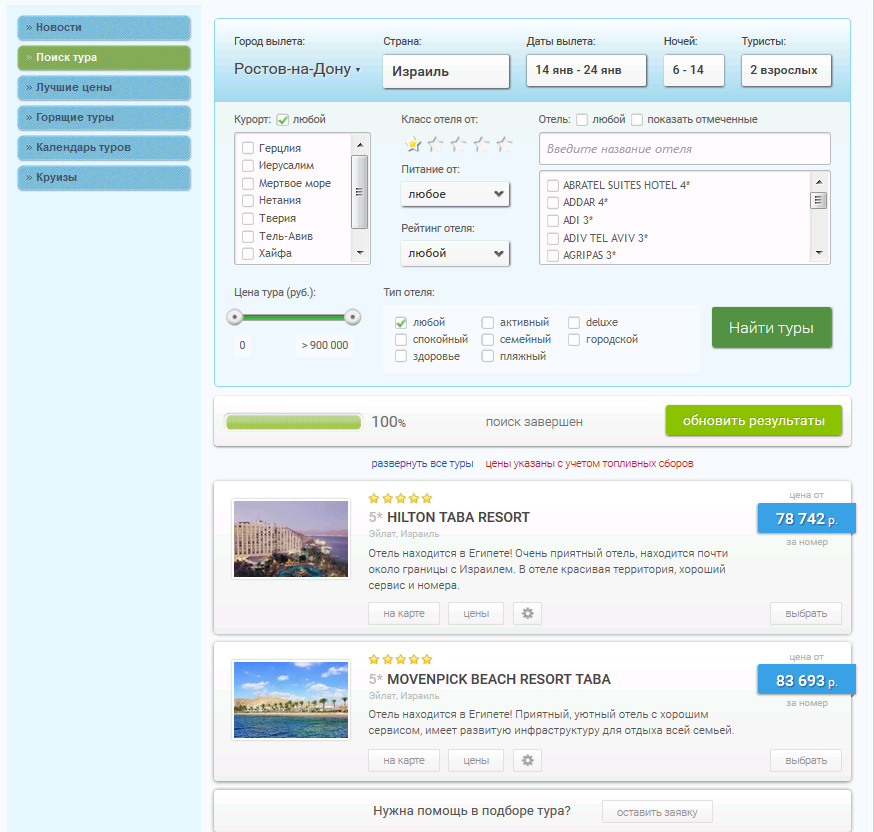
Task: Check the Хайфа resort
Action: coord(248,254)
